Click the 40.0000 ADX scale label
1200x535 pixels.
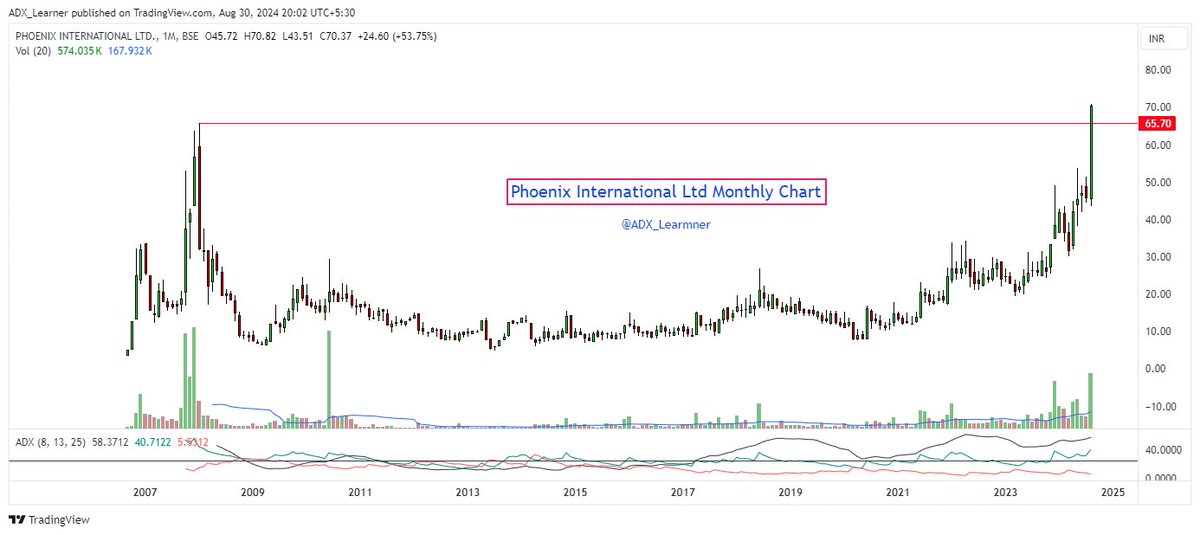[1163, 450]
